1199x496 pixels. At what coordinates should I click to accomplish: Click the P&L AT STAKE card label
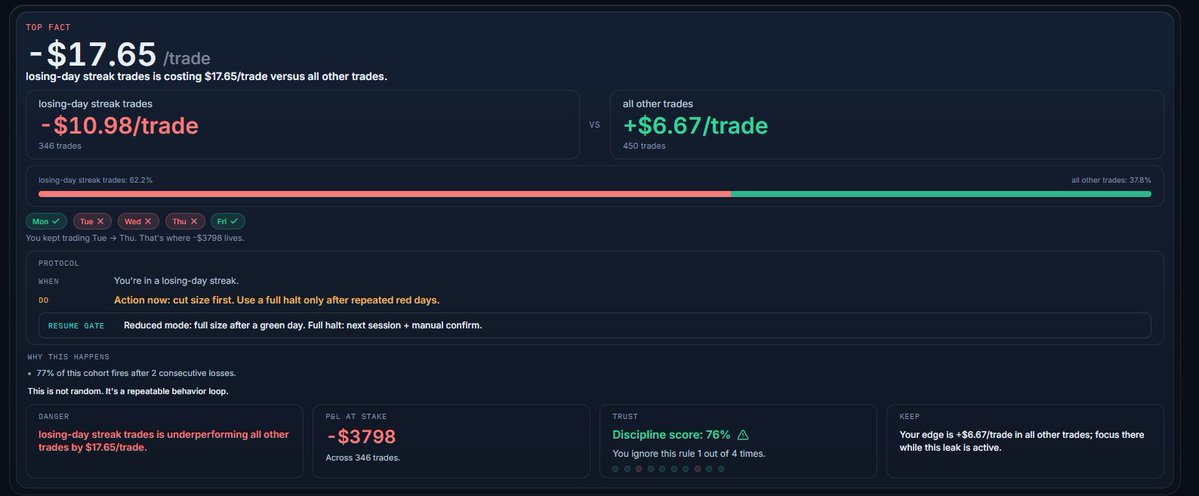click(356, 417)
